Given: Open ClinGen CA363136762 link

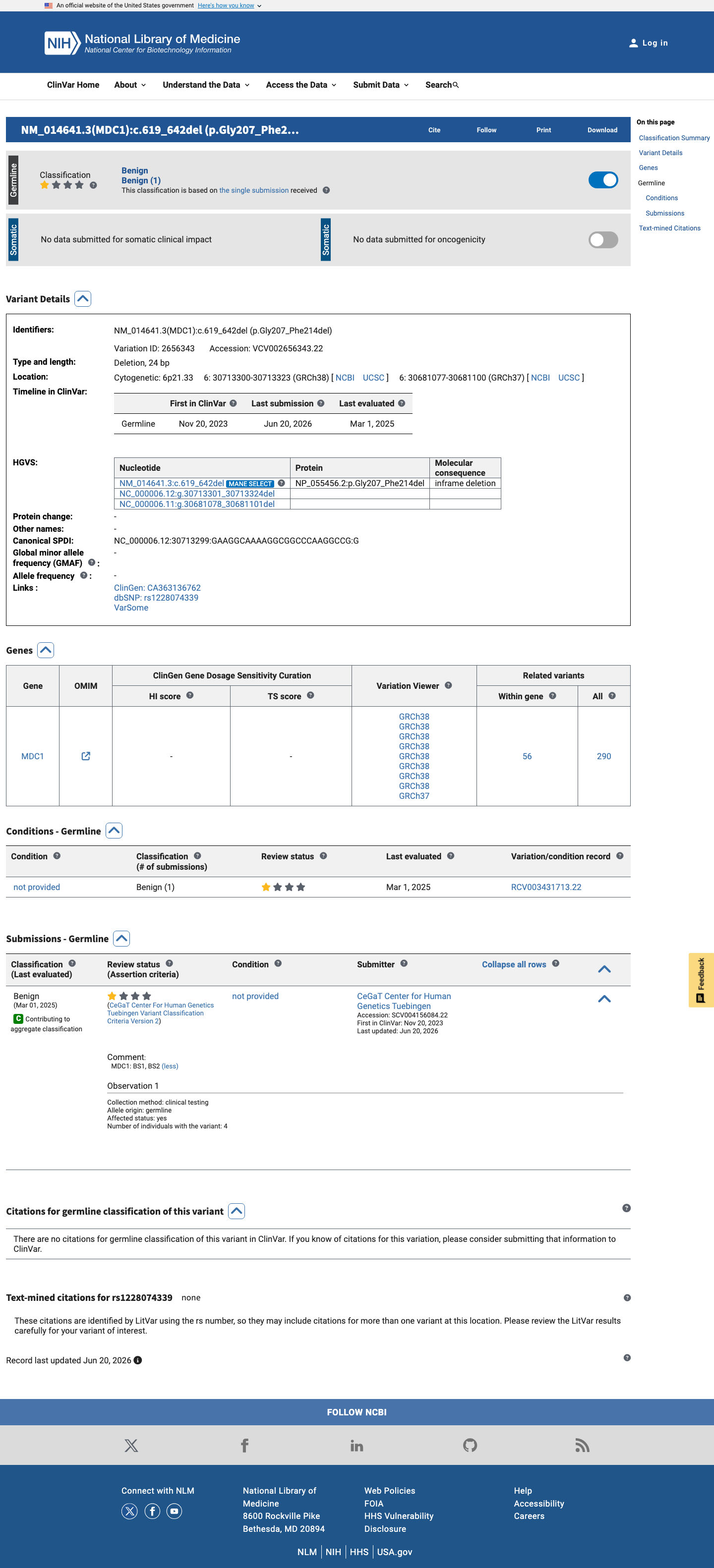Looking at the screenshot, I should point(157,588).
